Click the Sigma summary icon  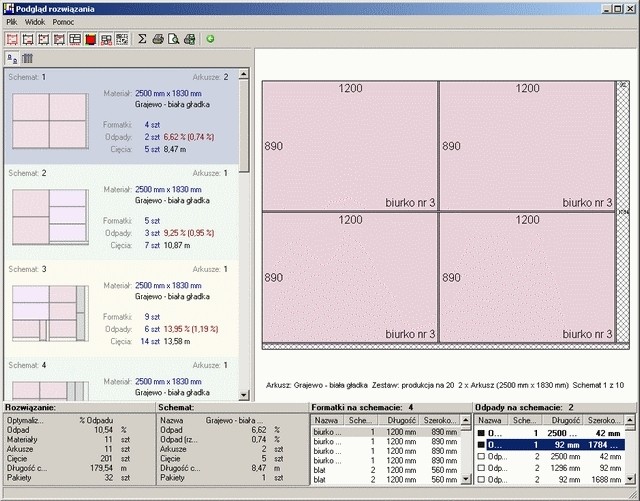(x=142, y=39)
